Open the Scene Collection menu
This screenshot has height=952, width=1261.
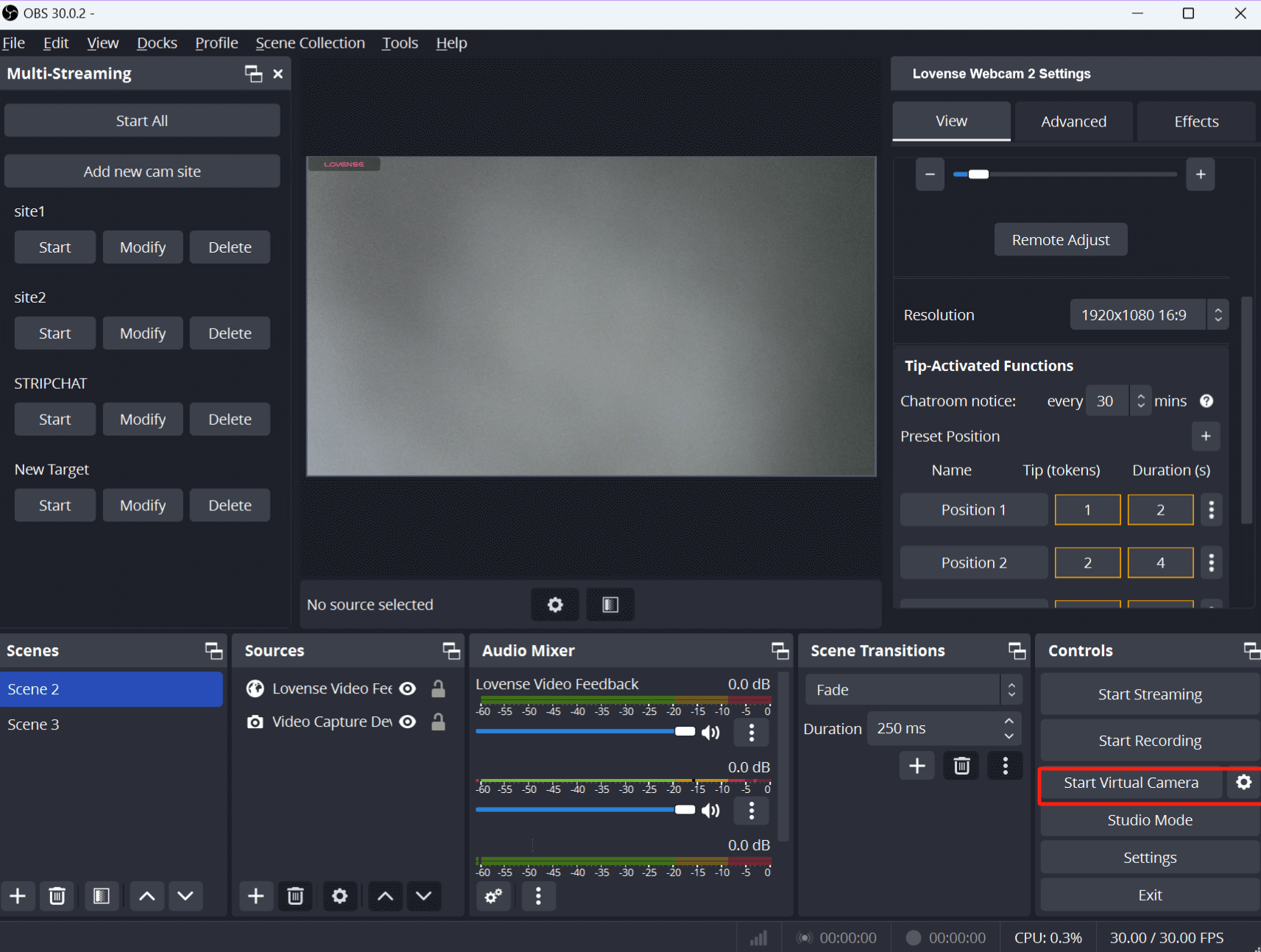click(310, 43)
